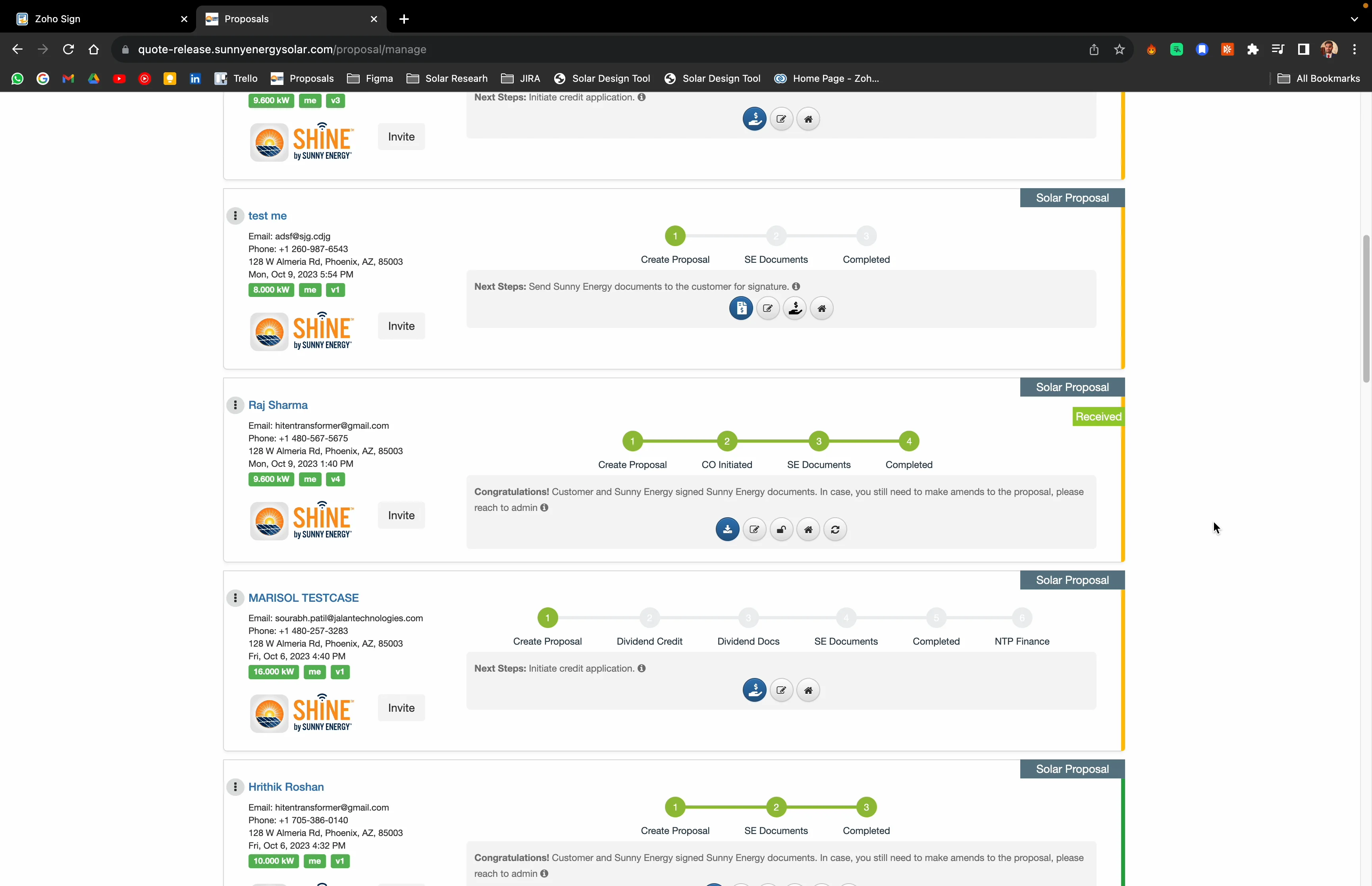Click the CO Initiated step circle in Raj Sharma's progress bar
The height and width of the screenshot is (886, 1372).
point(726,441)
